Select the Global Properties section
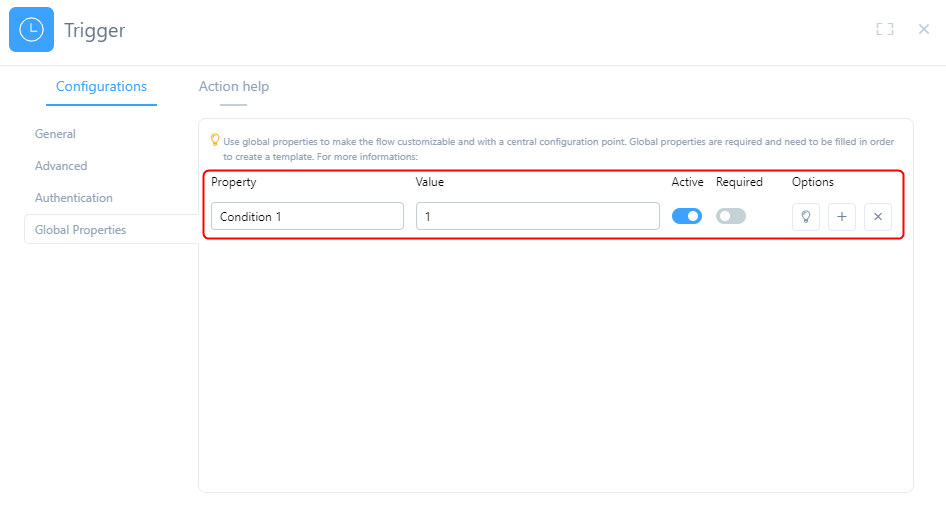 coord(81,230)
